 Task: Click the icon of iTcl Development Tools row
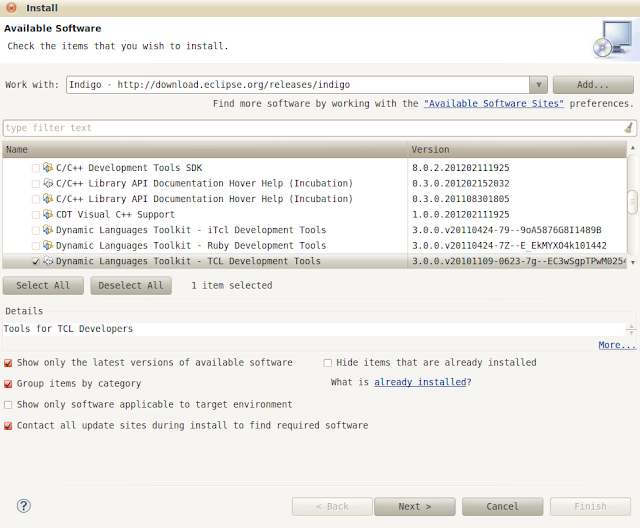pos(48,229)
